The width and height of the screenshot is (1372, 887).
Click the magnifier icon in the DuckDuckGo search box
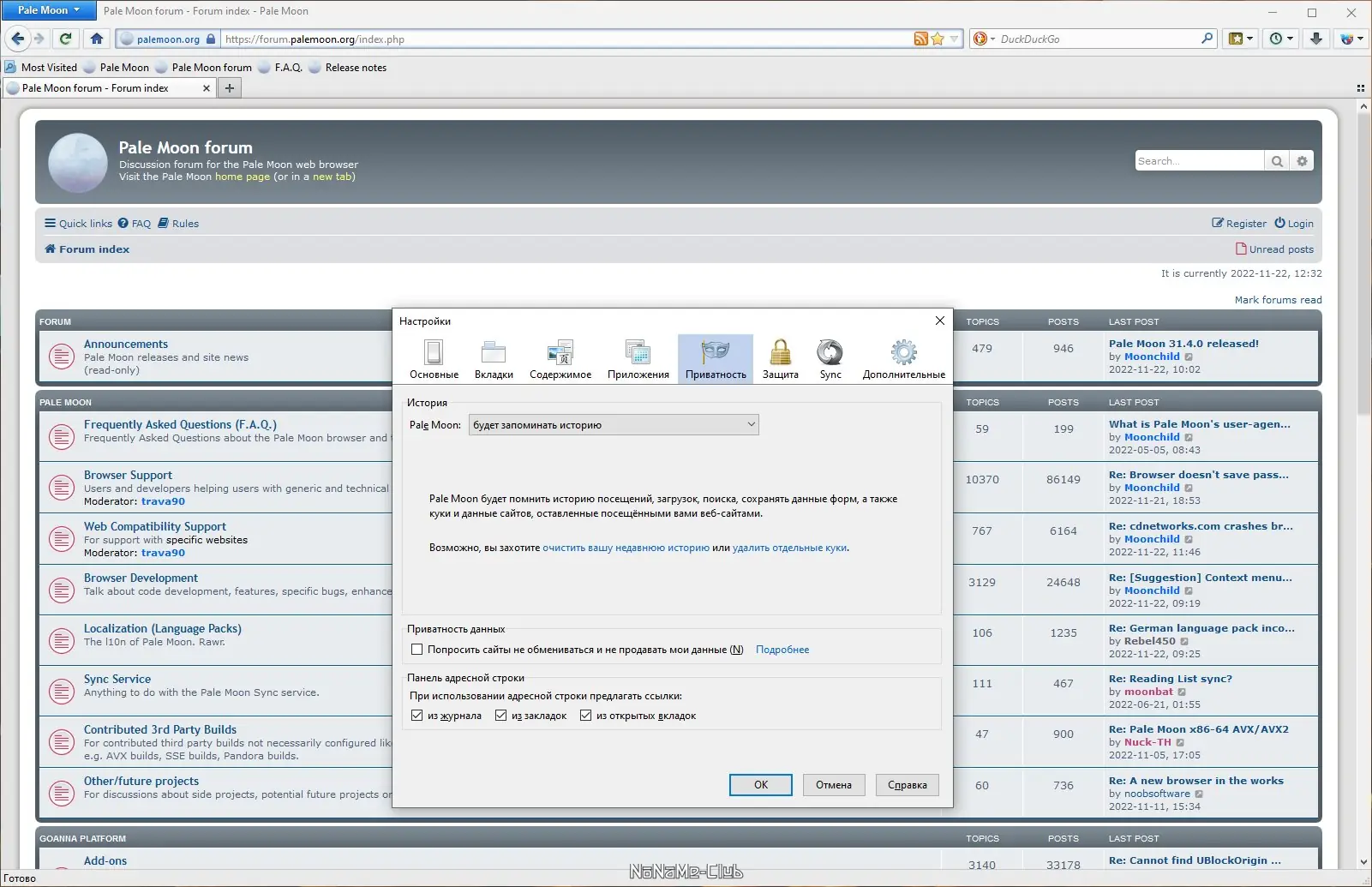click(1207, 39)
